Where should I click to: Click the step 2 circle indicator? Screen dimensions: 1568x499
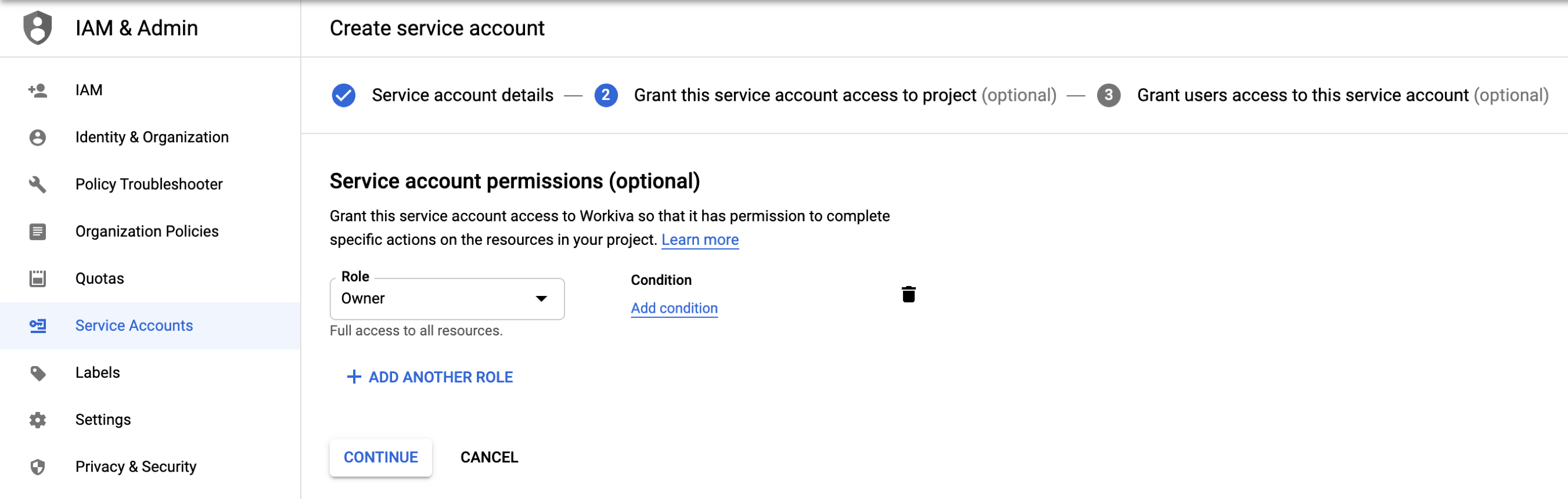click(606, 95)
